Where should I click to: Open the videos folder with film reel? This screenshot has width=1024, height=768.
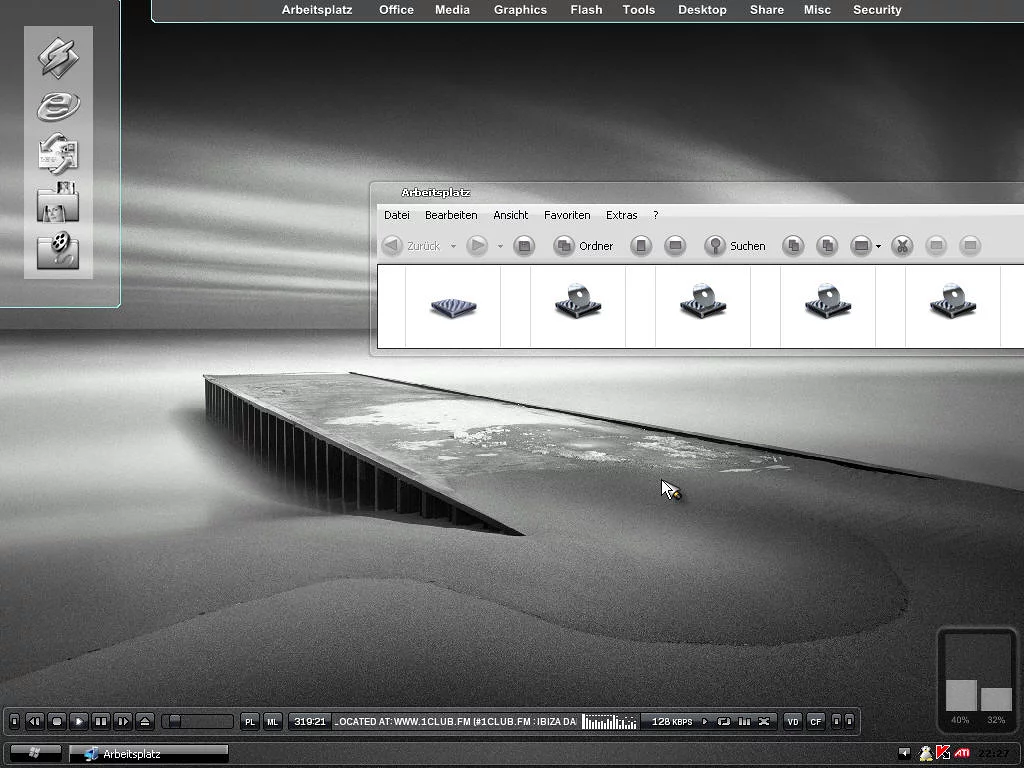click(58, 250)
